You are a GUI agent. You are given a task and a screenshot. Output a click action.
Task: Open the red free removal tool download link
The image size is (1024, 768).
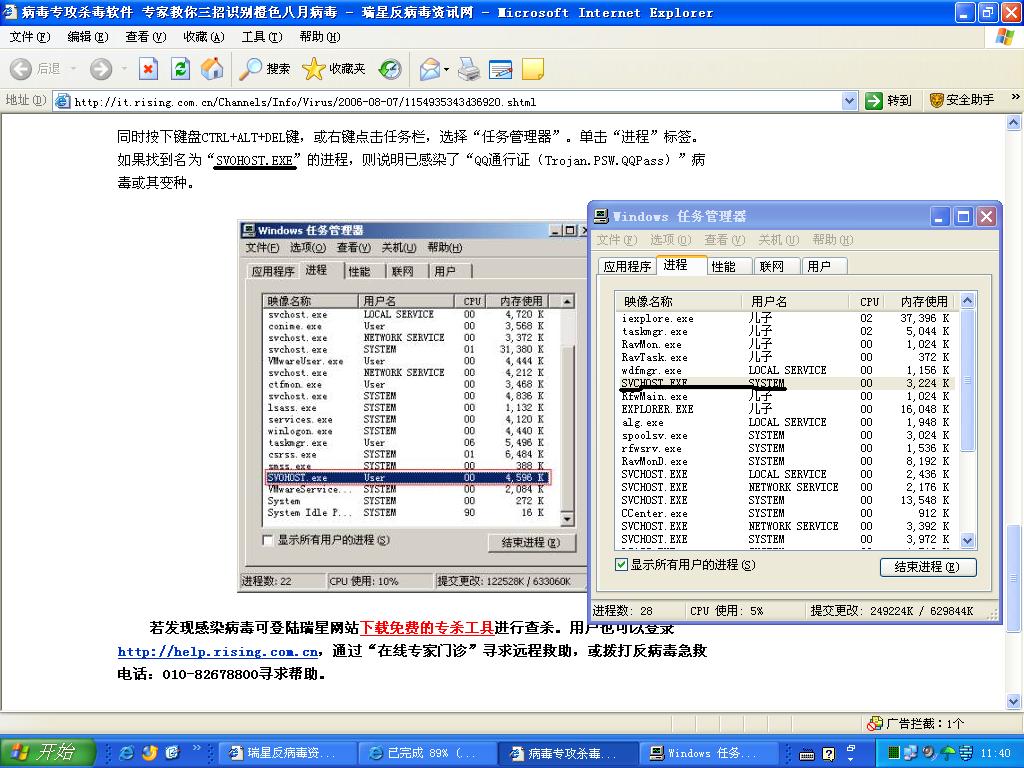point(426,628)
